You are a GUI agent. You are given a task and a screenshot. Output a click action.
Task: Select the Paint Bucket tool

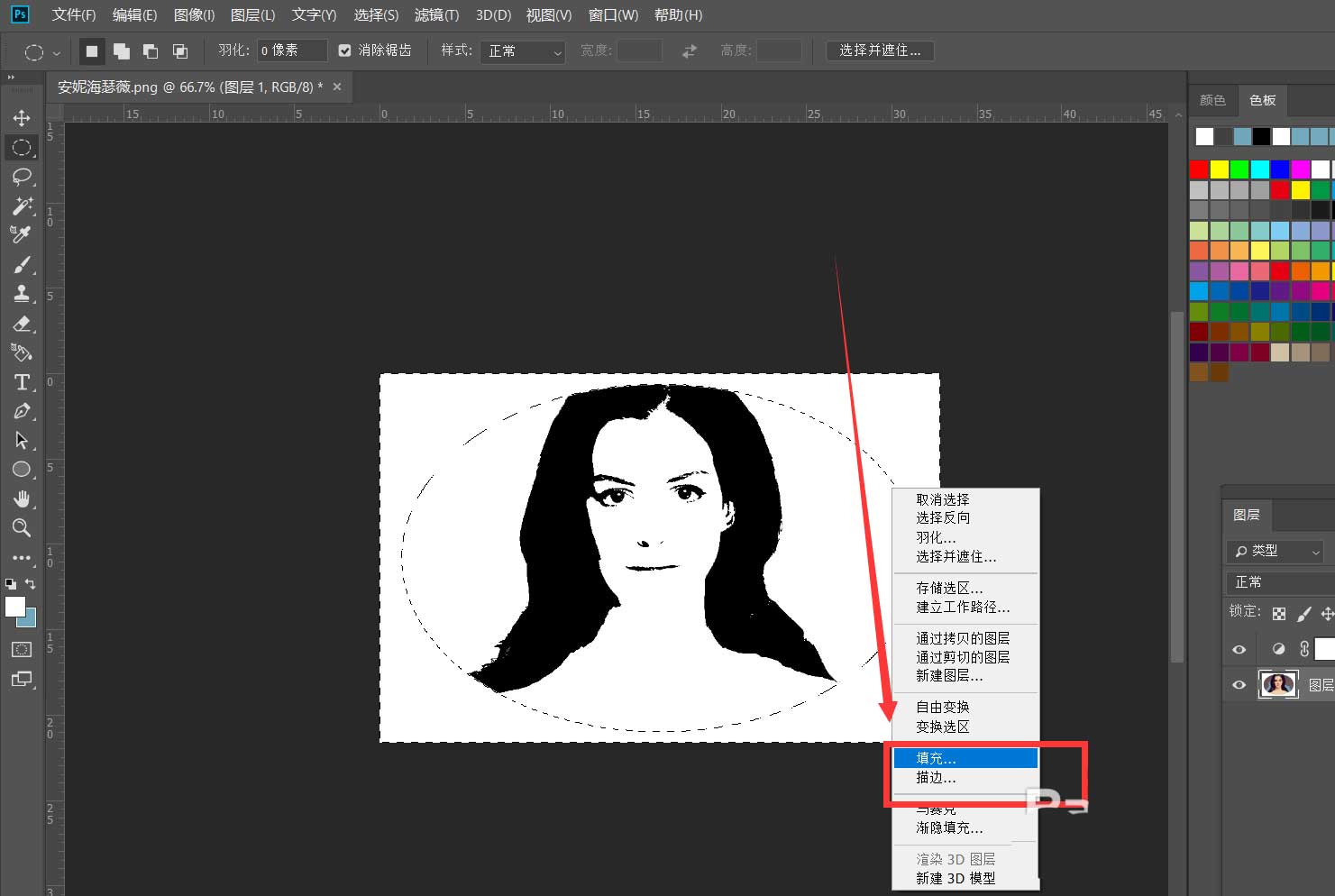click(22, 352)
